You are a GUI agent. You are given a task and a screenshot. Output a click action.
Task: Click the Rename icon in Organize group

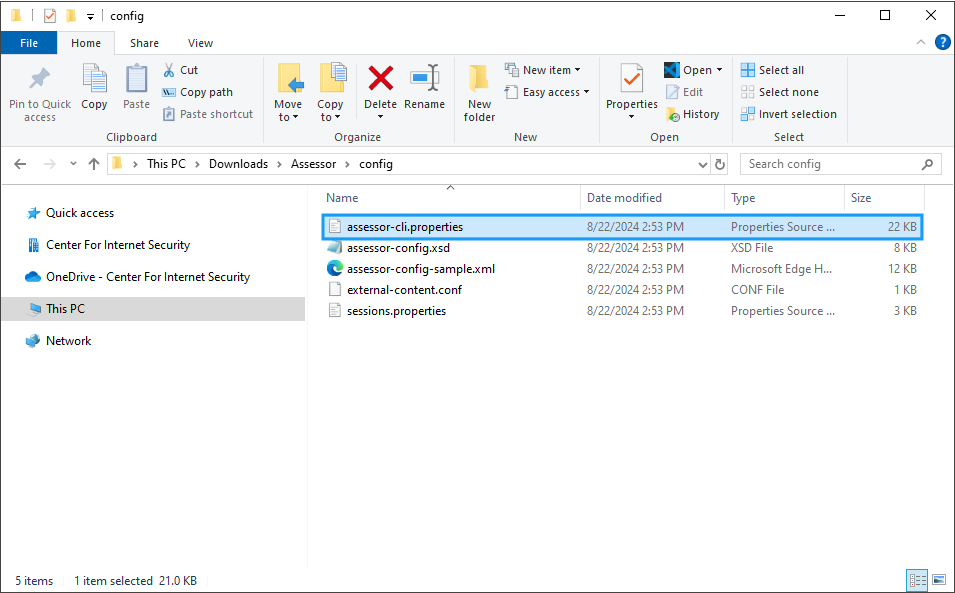(x=424, y=80)
